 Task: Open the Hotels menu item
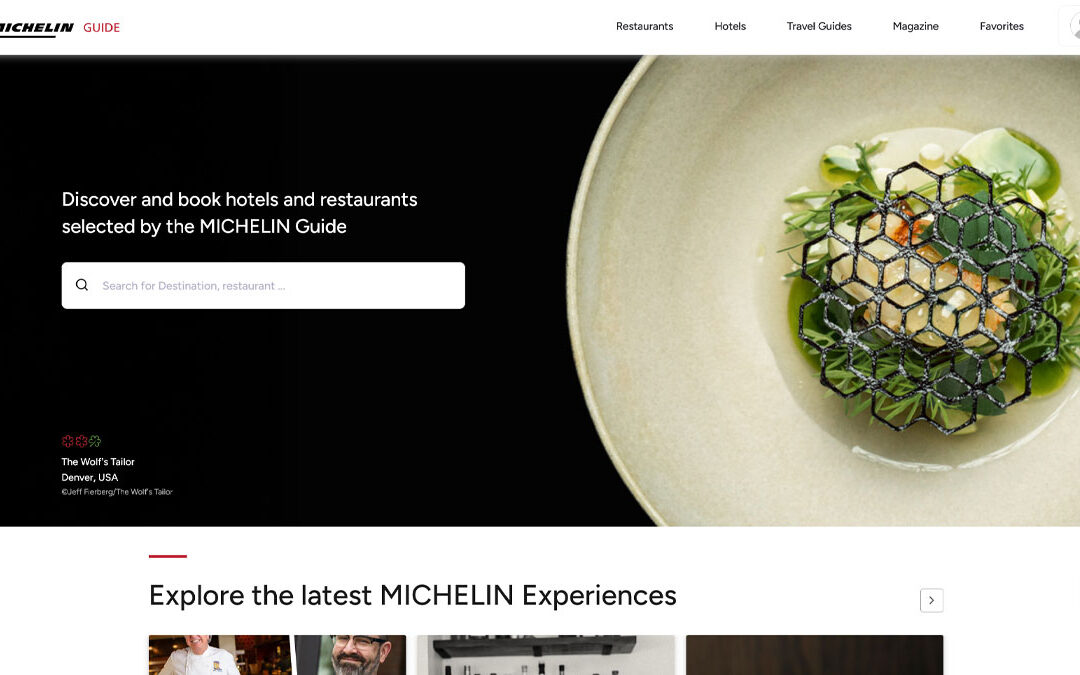pyautogui.click(x=730, y=26)
